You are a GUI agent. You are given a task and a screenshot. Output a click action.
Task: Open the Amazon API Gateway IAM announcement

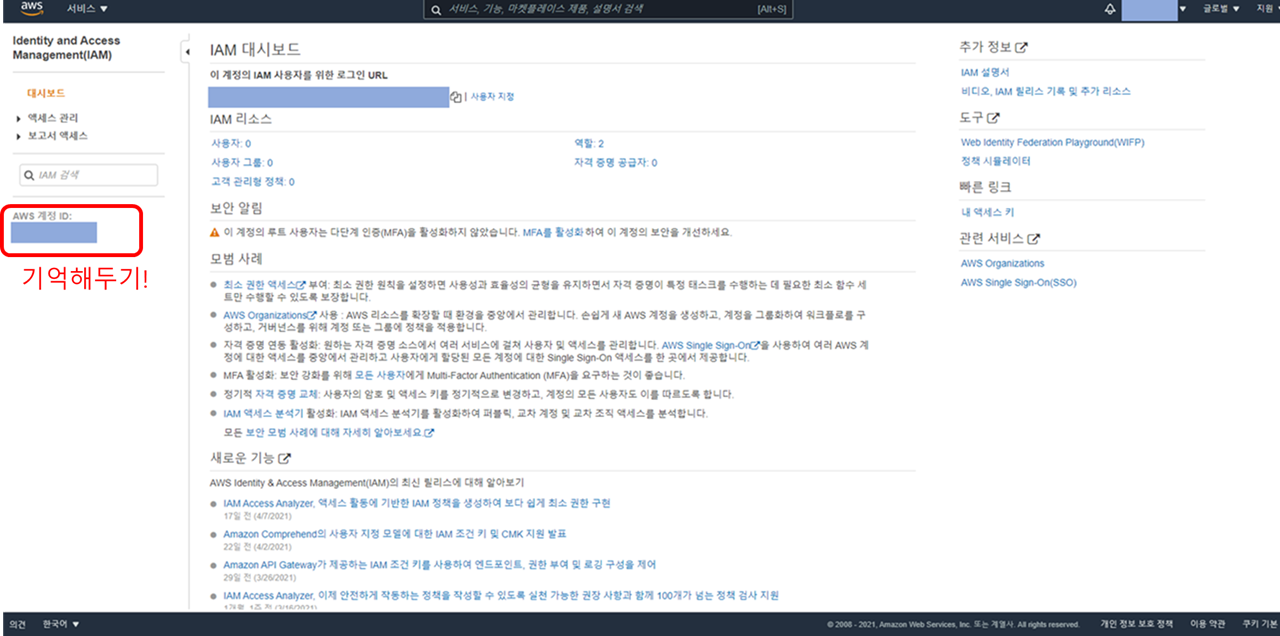(440, 565)
